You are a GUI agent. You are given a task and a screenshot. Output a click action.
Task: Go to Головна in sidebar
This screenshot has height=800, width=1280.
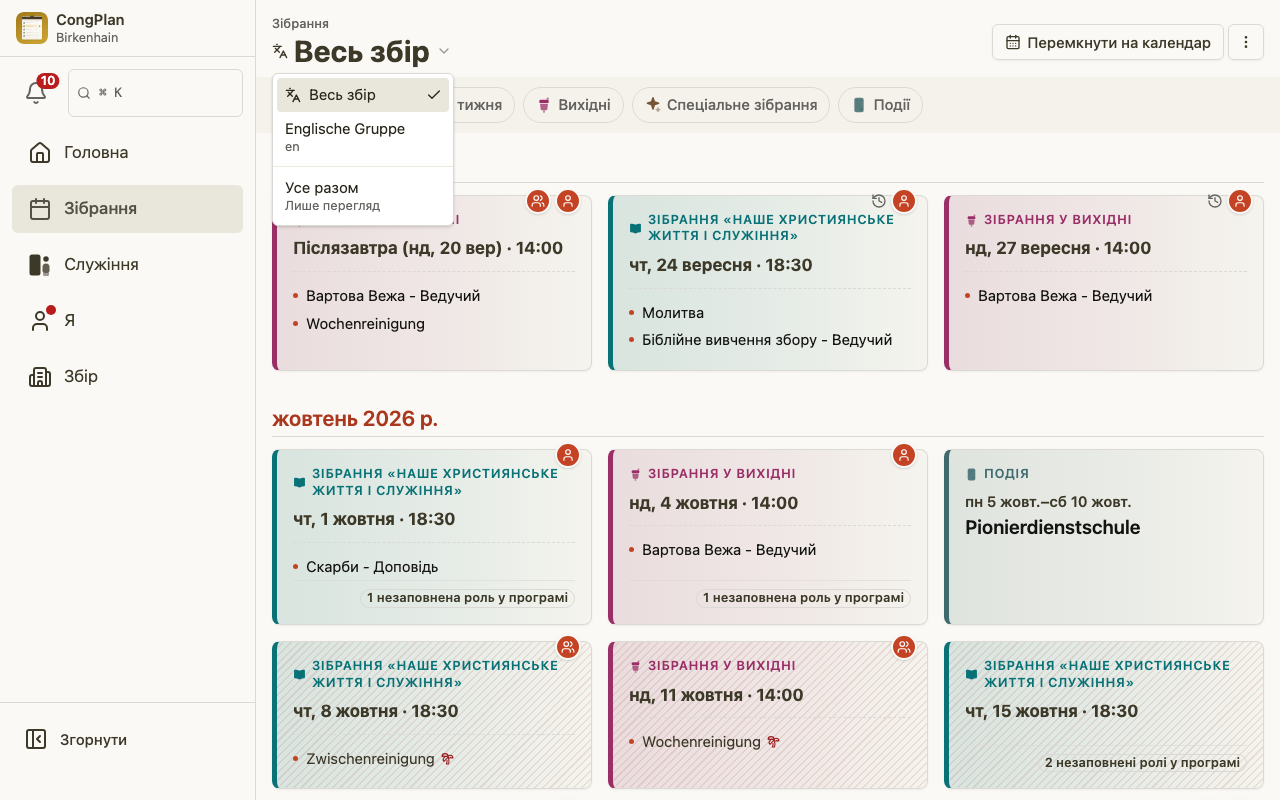click(127, 153)
